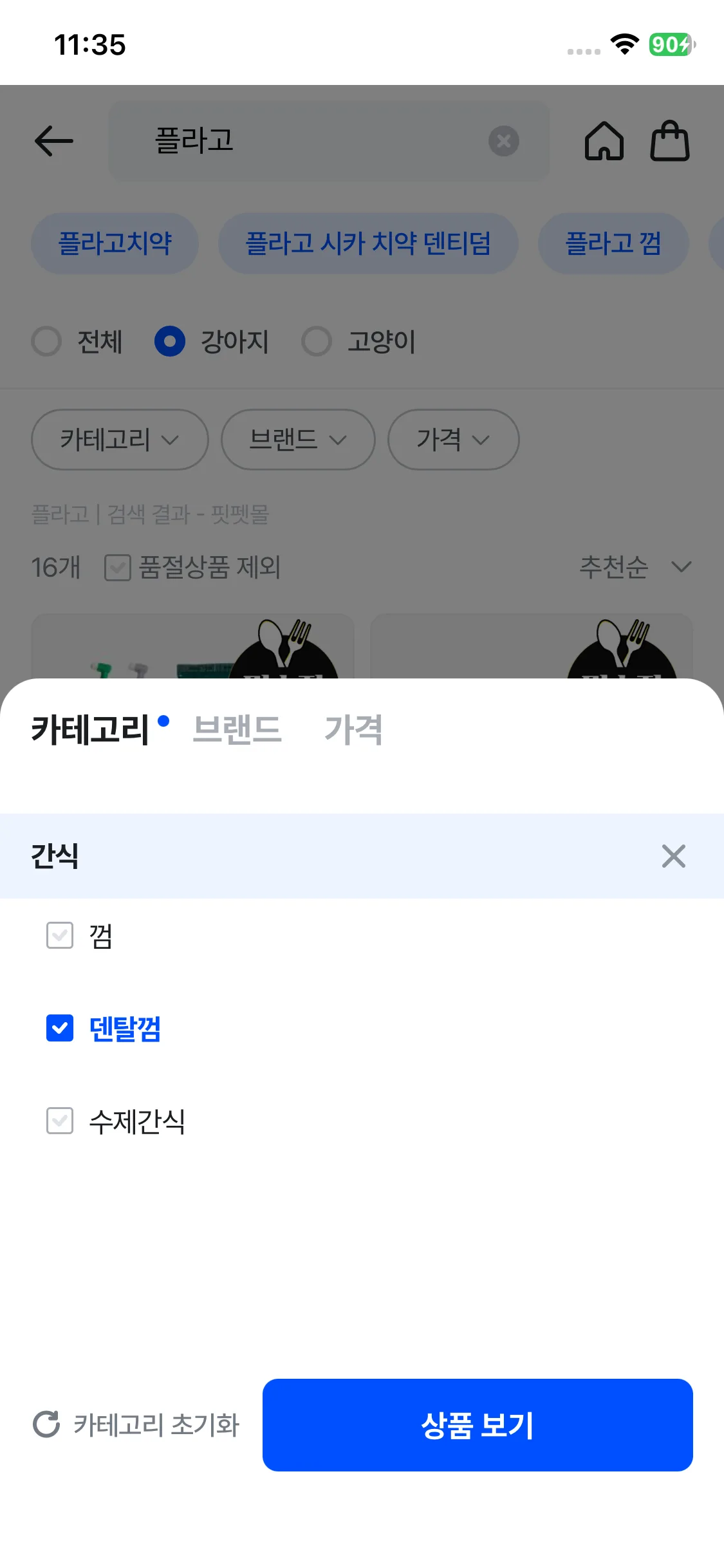
Task: Check the 껌 checkbox
Action: [x=60, y=935]
